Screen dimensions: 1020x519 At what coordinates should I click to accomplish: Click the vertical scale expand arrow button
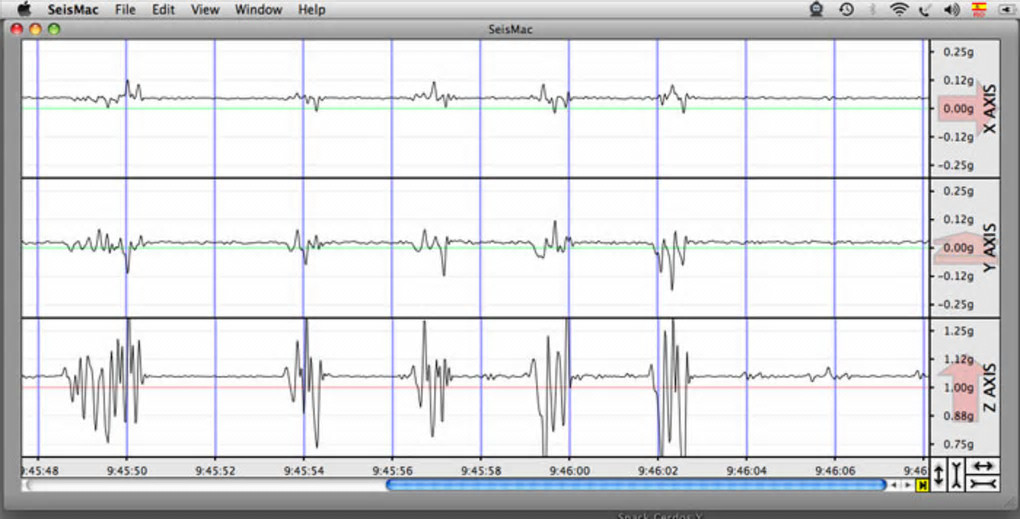click(x=939, y=475)
